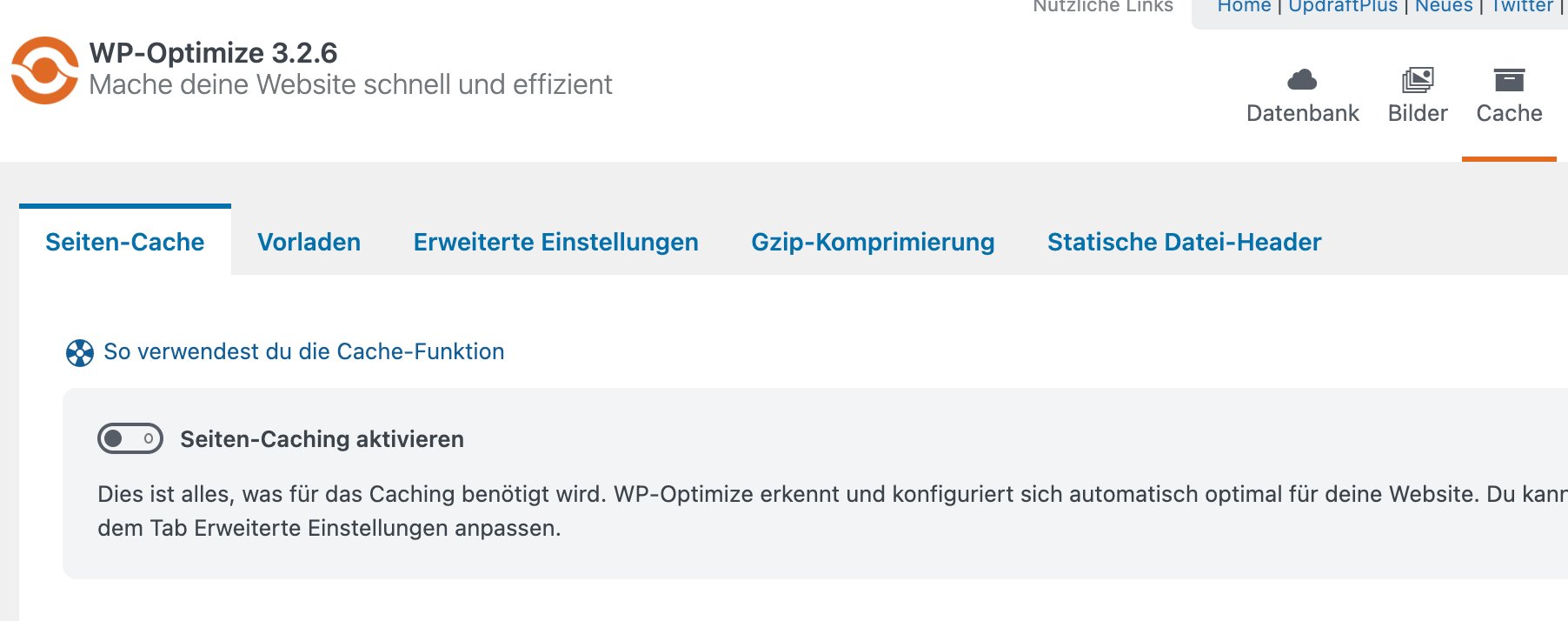The width and height of the screenshot is (1568, 621).
Task: Enable the Seiten-Caching aktivieren switch
Action: (x=130, y=438)
